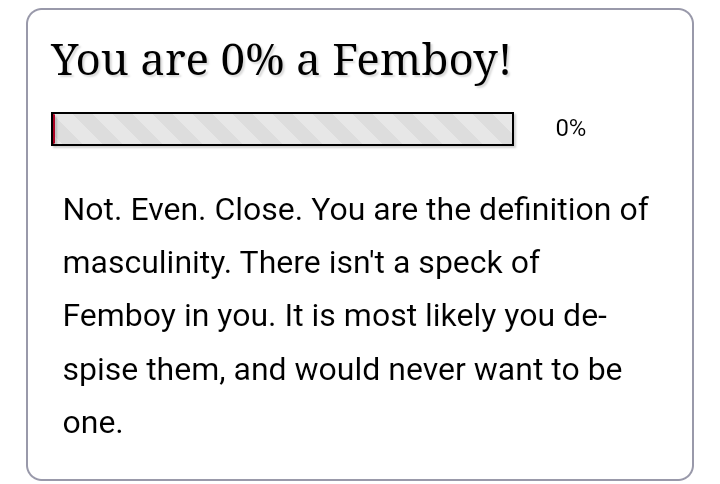The image size is (720, 484).
Task: Click the striped gray progress bar
Action: [283, 130]
